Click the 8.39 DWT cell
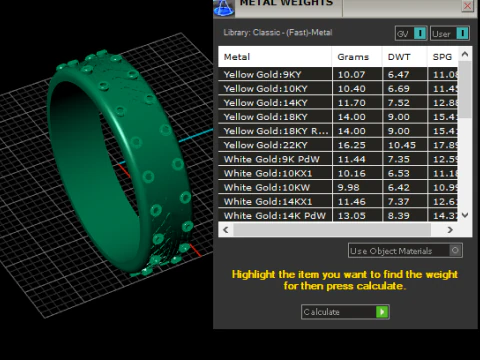480x360 pixels. (405, 216)
